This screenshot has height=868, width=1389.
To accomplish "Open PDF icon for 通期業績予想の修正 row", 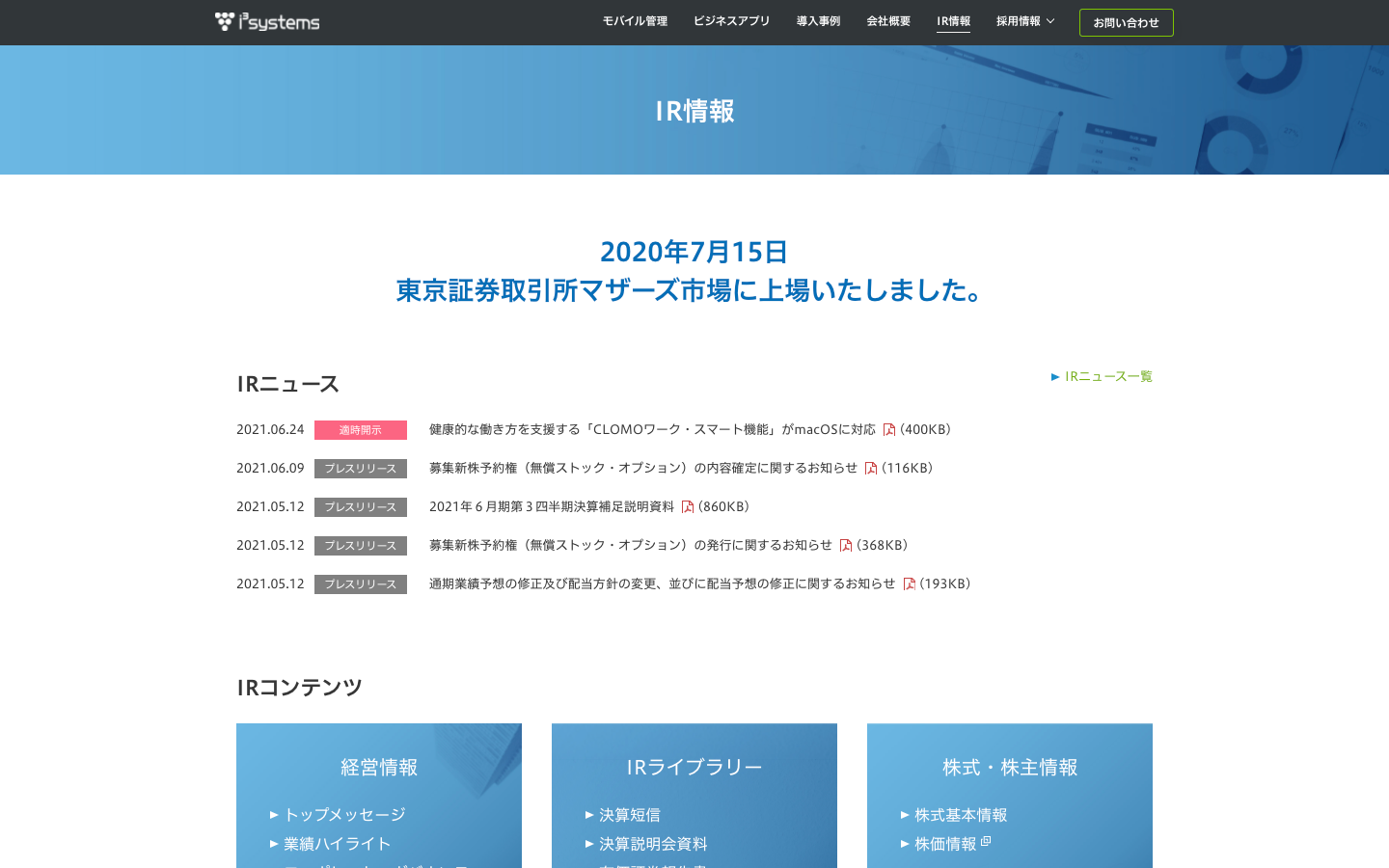I will click(x=909, y=583).
